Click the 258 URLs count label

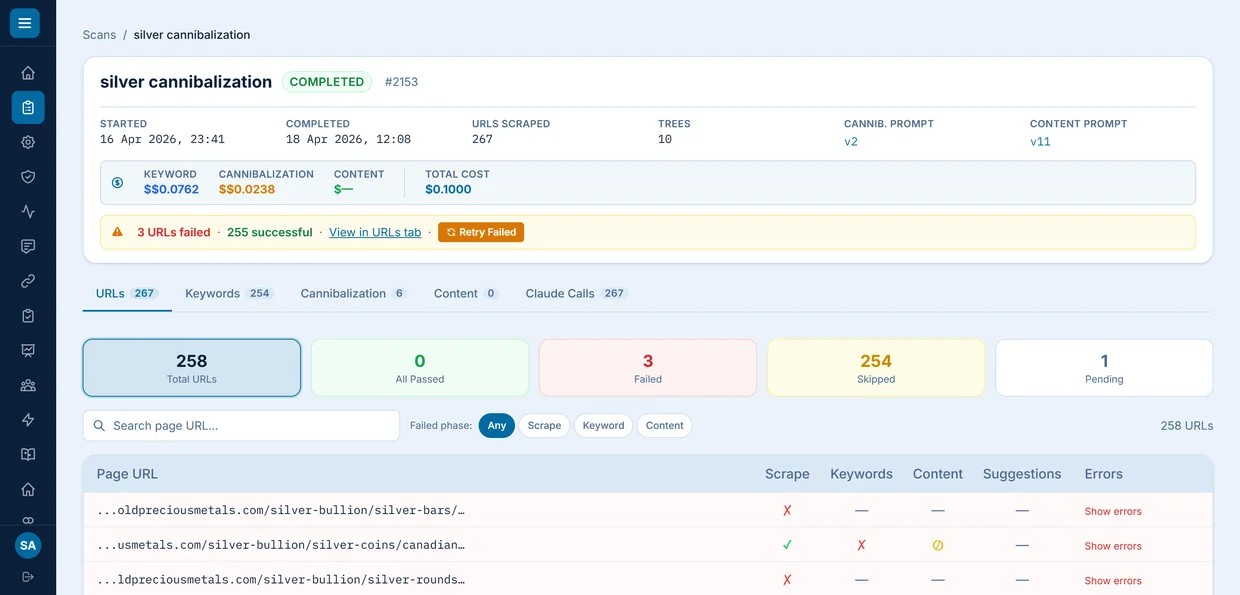[x=1186, y=426]
